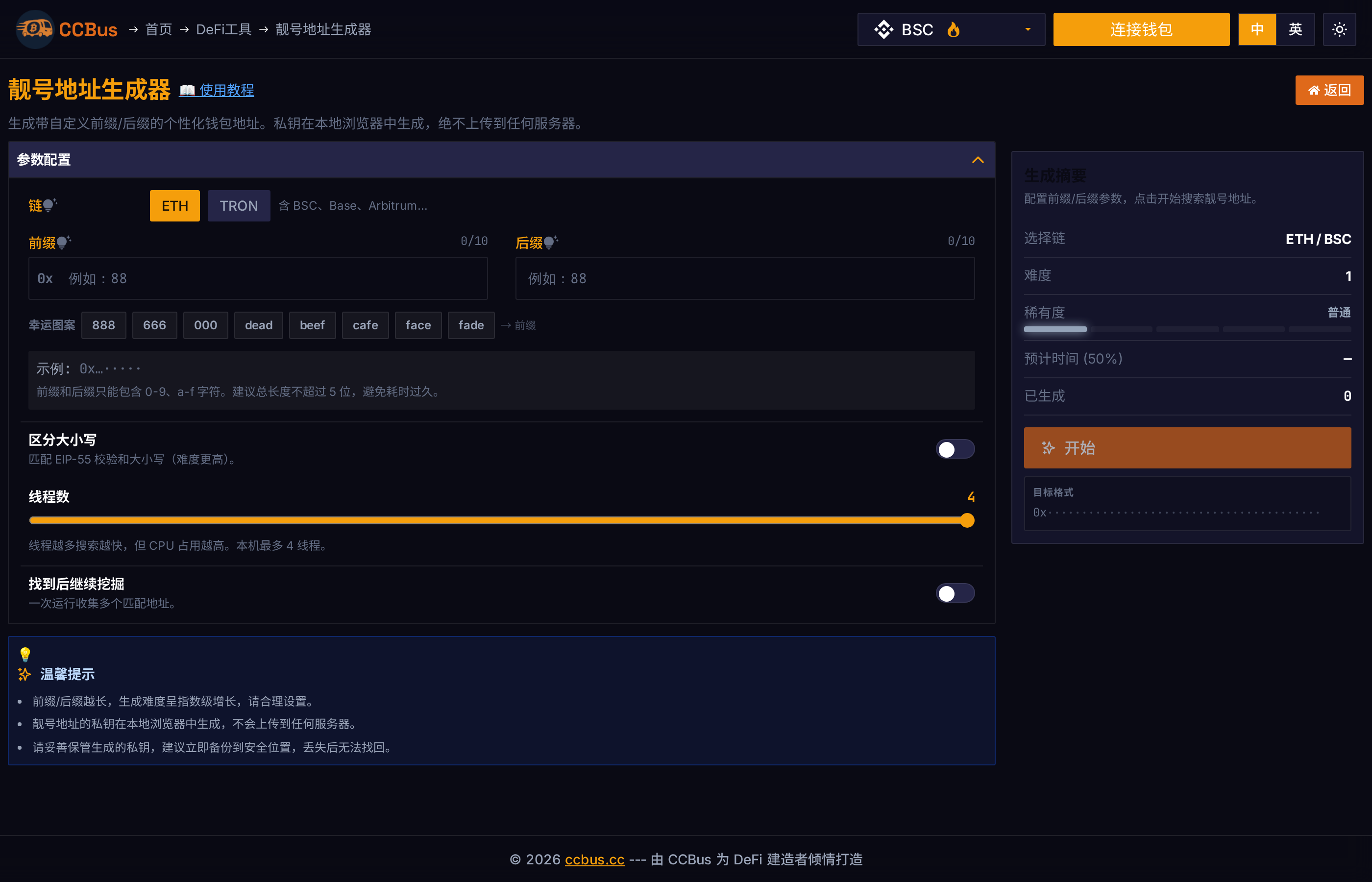1372x882 pixels.
Task: Pick the 666 lucky pattern
Action: click(155, 325)
